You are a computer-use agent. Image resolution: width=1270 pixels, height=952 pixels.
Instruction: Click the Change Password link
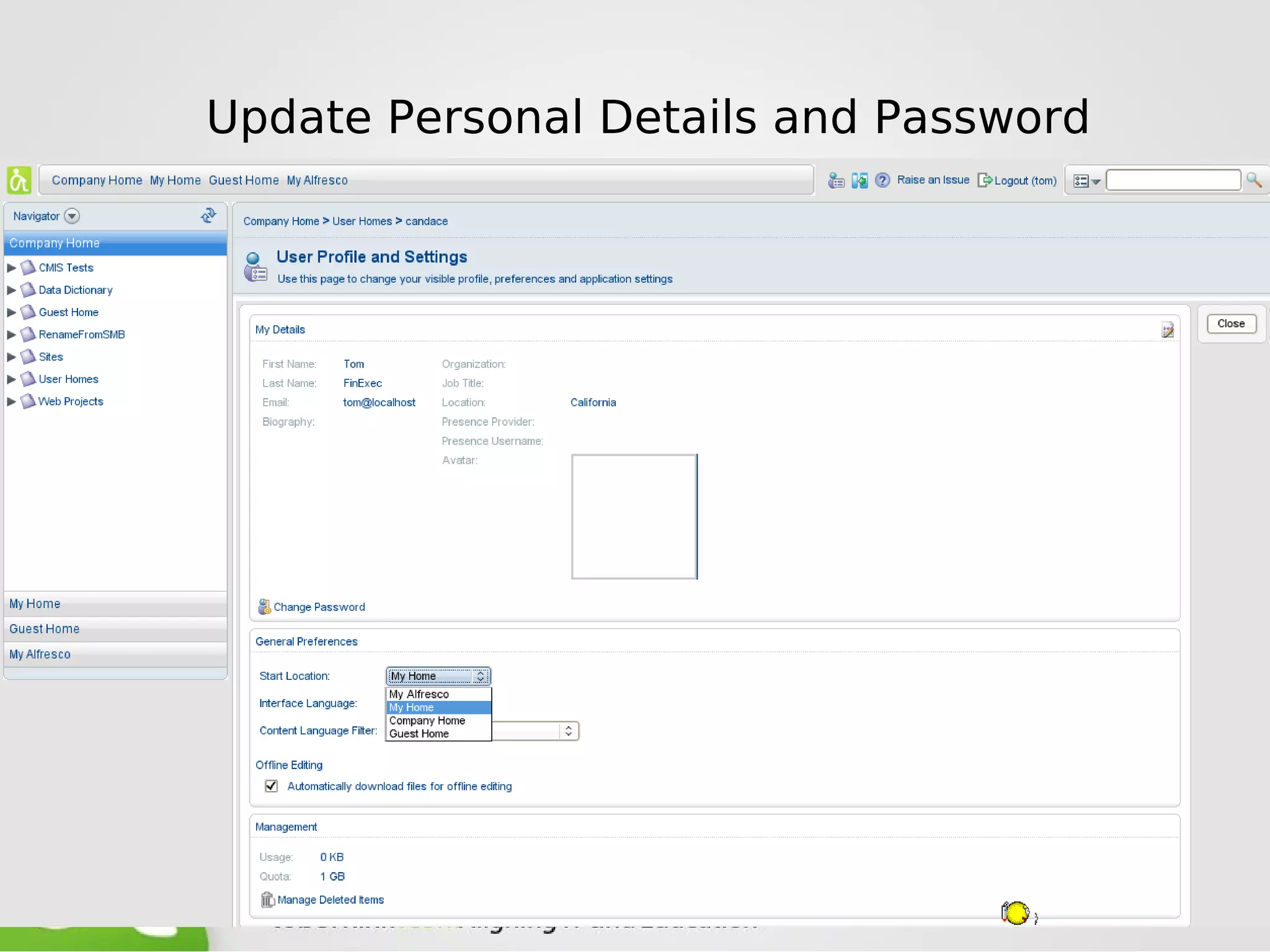[x=319, y=607]
